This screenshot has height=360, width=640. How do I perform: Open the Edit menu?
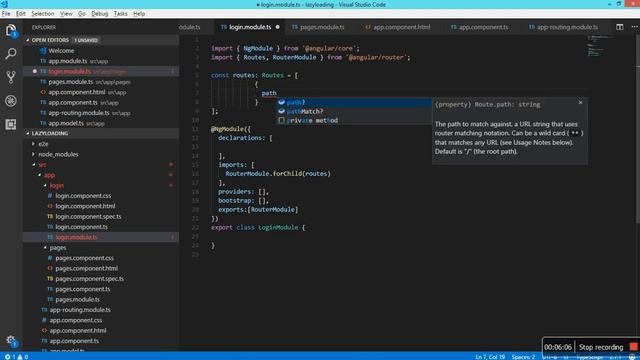click(x=20, y=13)
